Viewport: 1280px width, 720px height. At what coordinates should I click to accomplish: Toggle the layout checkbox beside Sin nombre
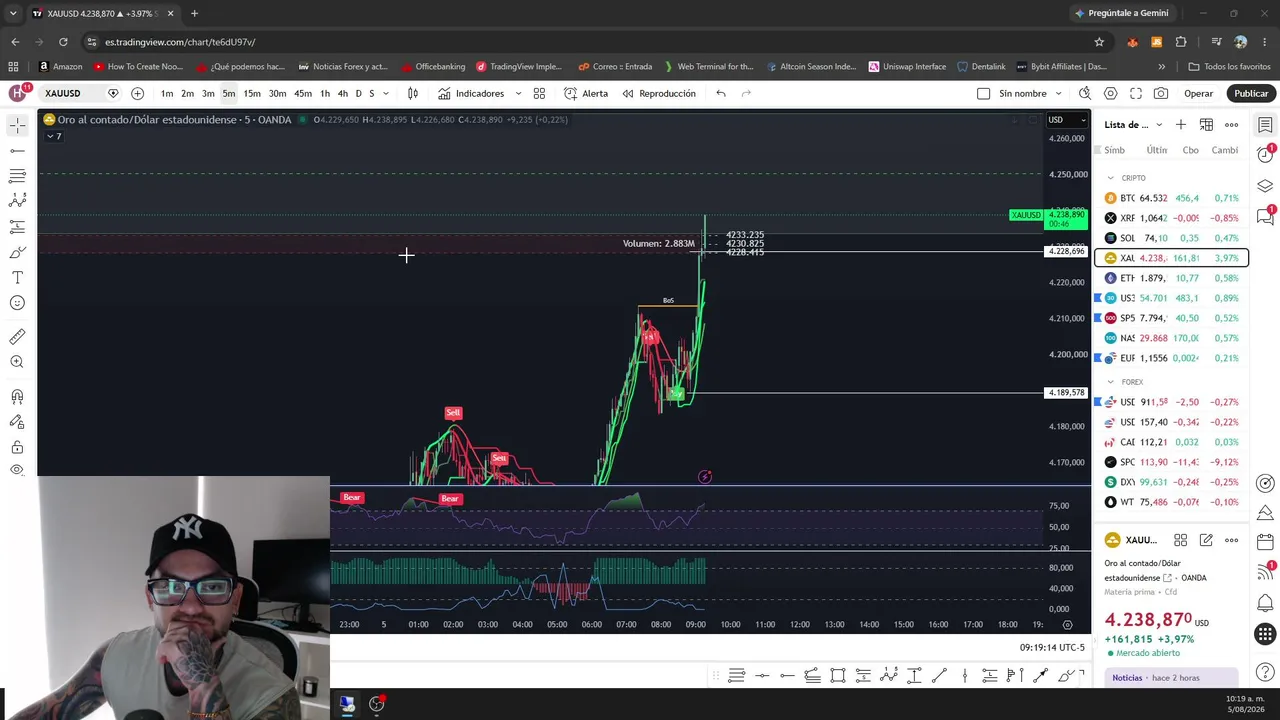(x=983, y=94)
